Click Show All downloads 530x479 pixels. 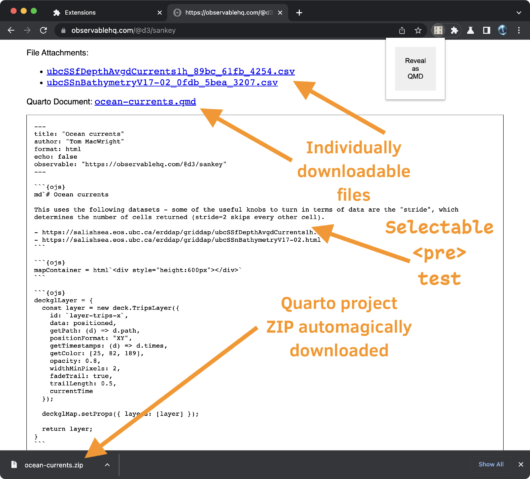pos(491,464)
